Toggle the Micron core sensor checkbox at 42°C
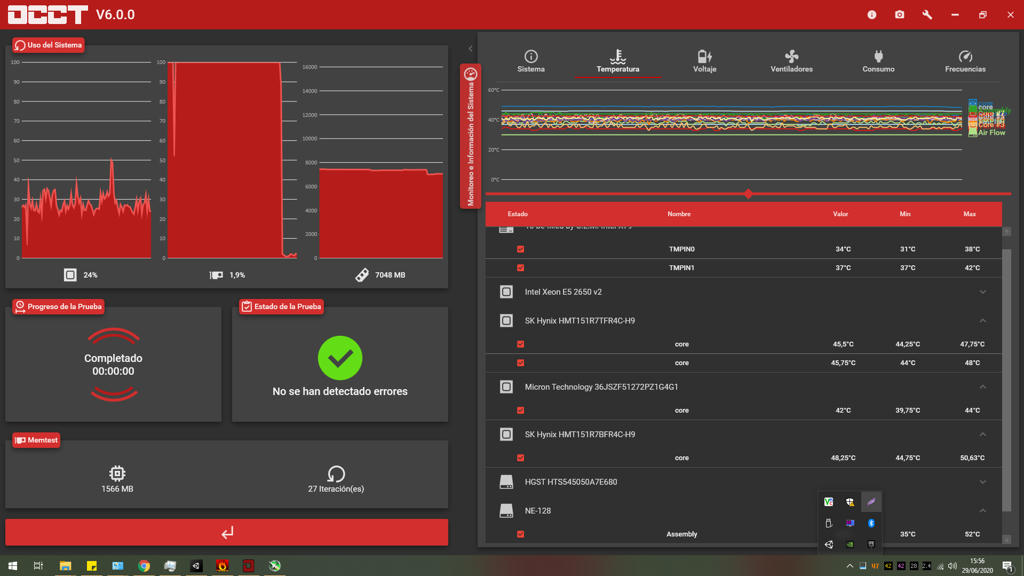Screen dimensions: 1024x576 520,410
